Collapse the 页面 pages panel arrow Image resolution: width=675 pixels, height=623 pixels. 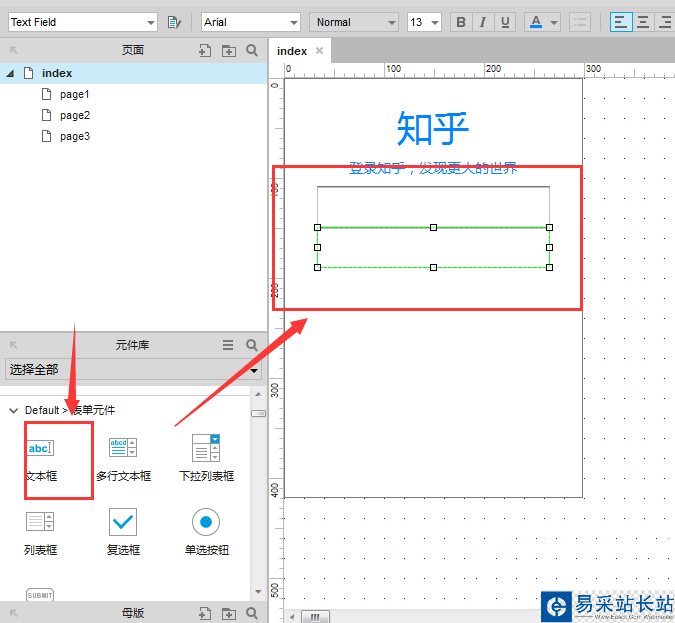13,50
